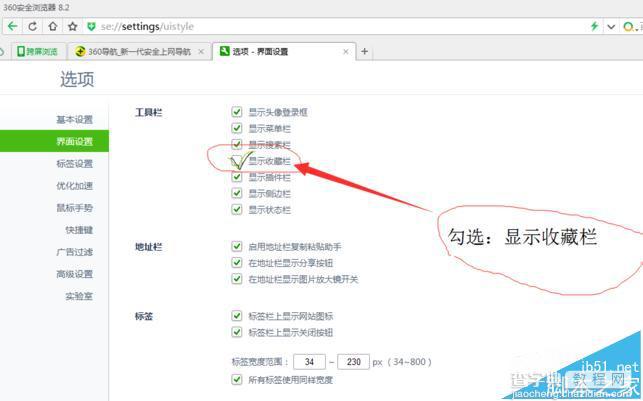
Task: Toggle 所有标签使用同样宽度 checkbox
Action: pos(237,380)
